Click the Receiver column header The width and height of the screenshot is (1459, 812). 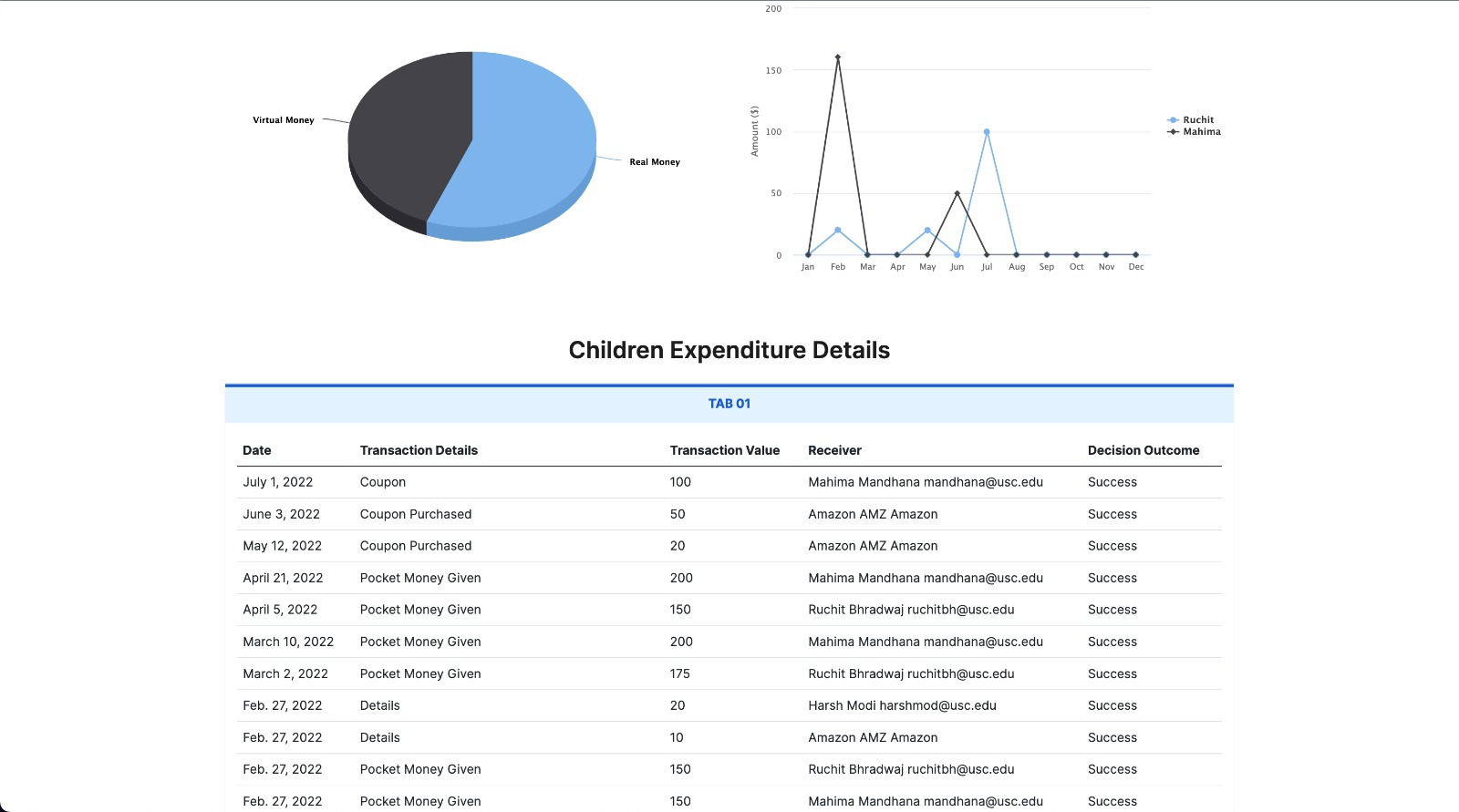click(x=834, y=450)
